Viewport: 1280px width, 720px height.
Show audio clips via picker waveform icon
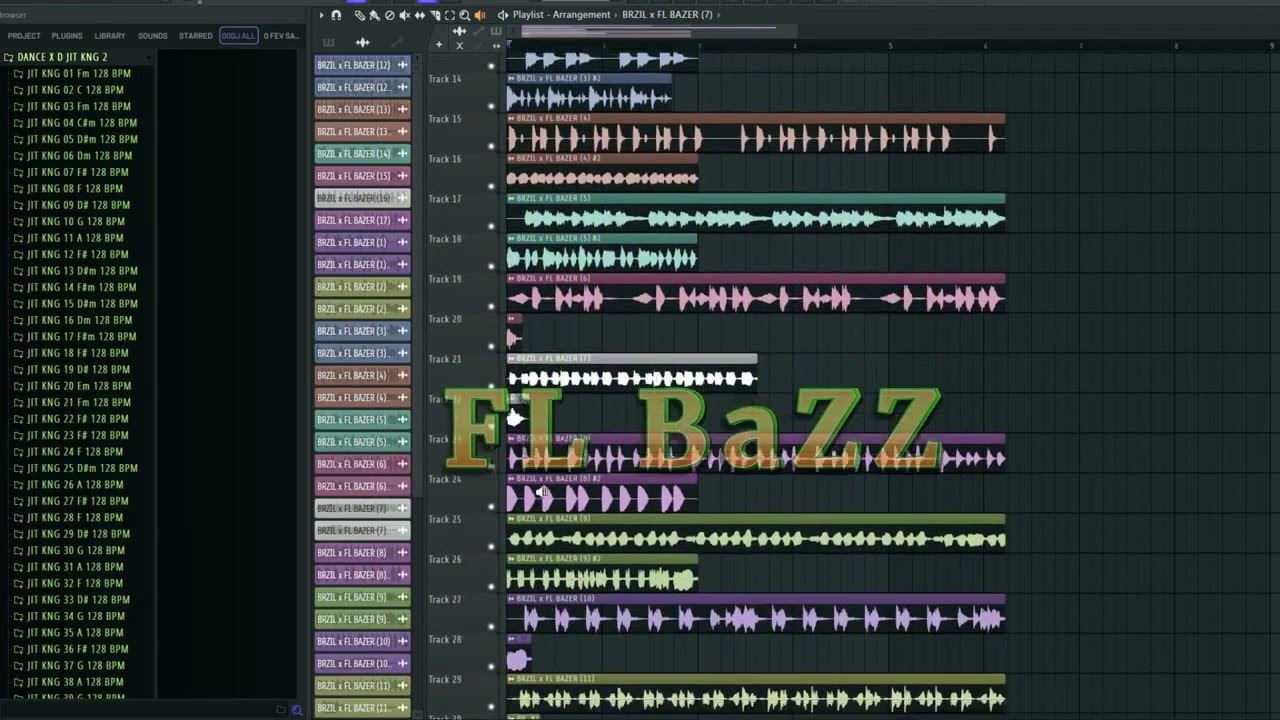pyautogui.click(x=362, y=42)
